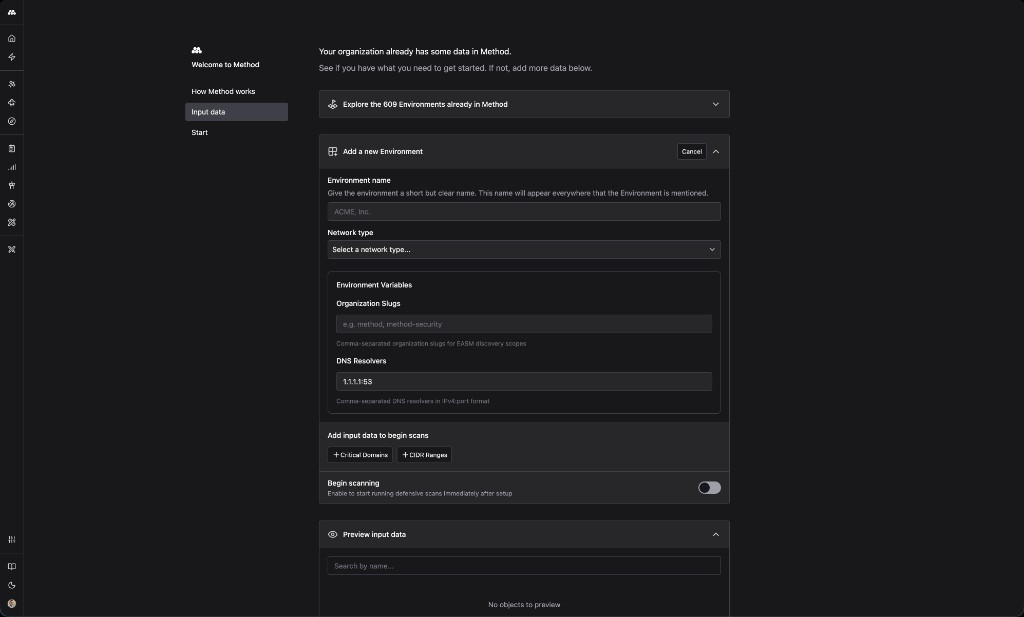Viewport: 1024px width, 617px height.
Task: Click the Search by name field
Action: pyautogui.click(x=524, y=566)
